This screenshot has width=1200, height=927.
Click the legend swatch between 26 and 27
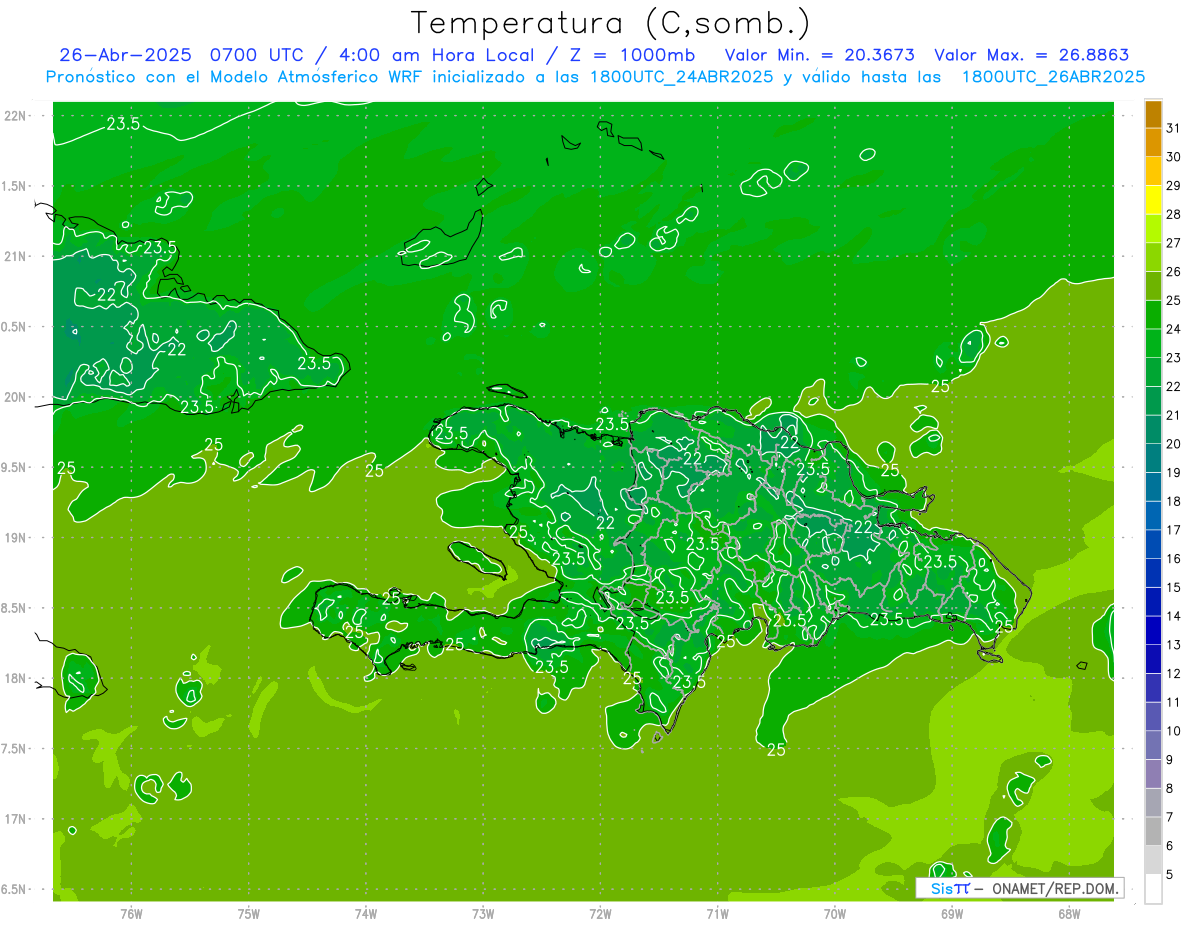(1154, 258)
